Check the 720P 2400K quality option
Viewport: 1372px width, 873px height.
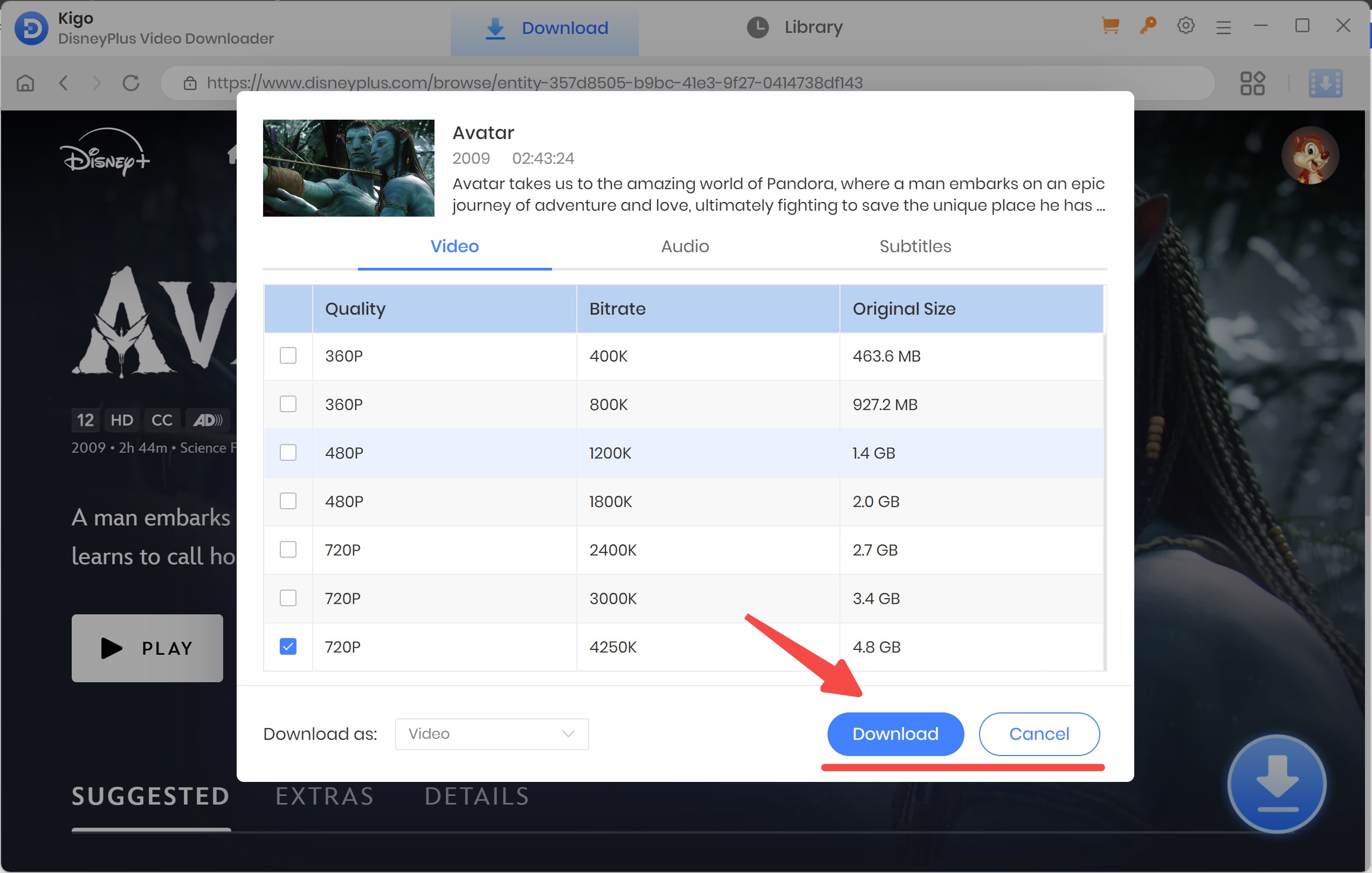click(x=288, y=550)
